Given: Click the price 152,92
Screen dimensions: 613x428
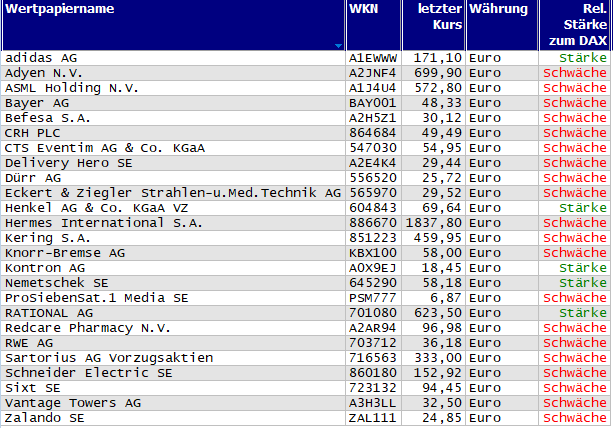Looking at the screenshot, I should [437, 373].
